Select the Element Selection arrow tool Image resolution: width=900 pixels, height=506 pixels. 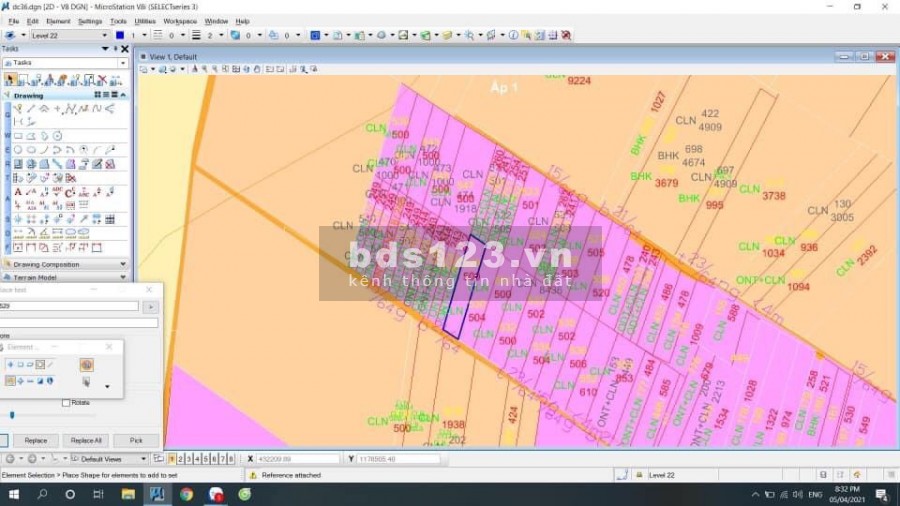click(11, 79)
